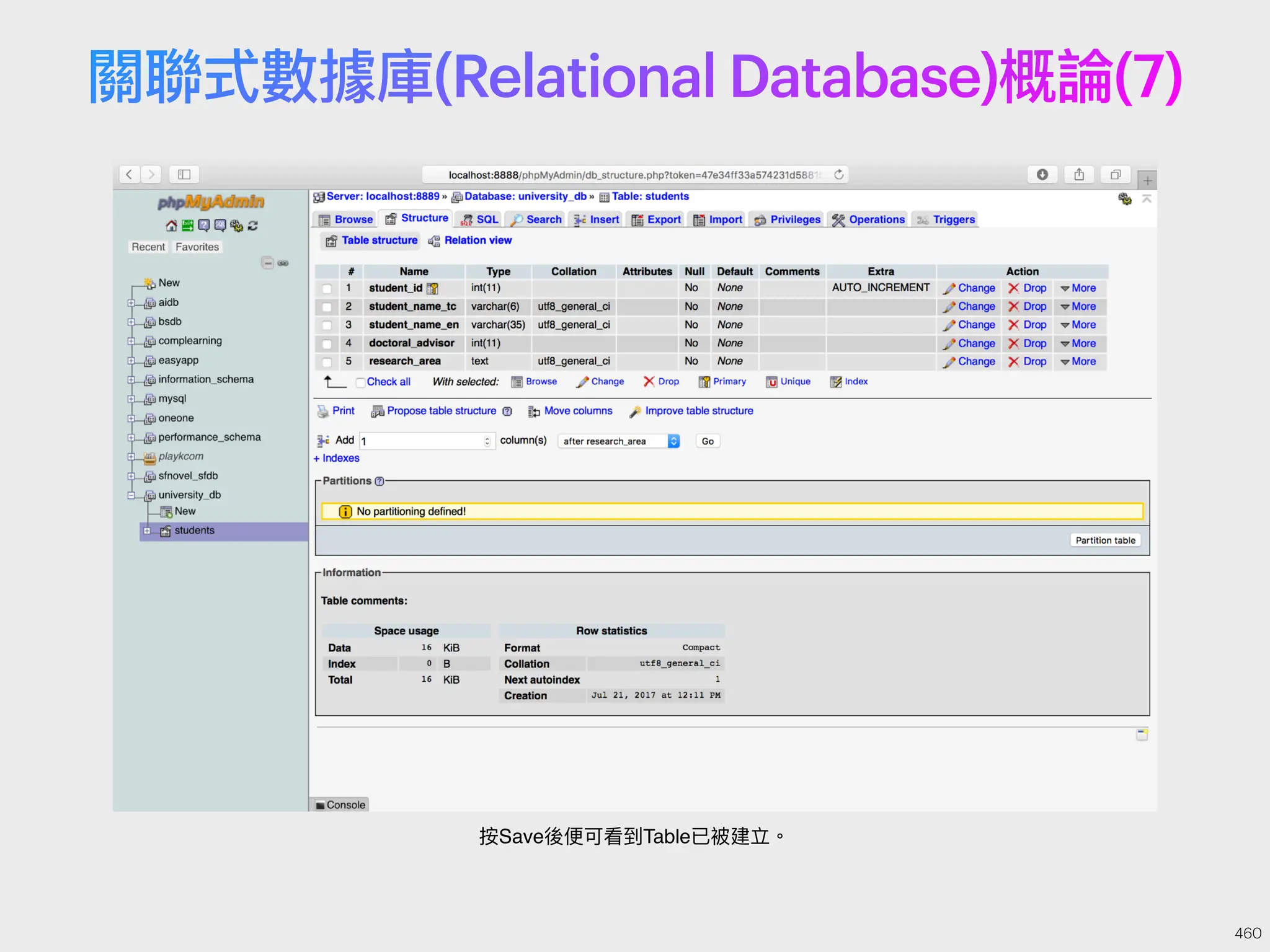Open More menu for student_id row
Viewport: 1270px width, 952px height.
coord(1078,288)
